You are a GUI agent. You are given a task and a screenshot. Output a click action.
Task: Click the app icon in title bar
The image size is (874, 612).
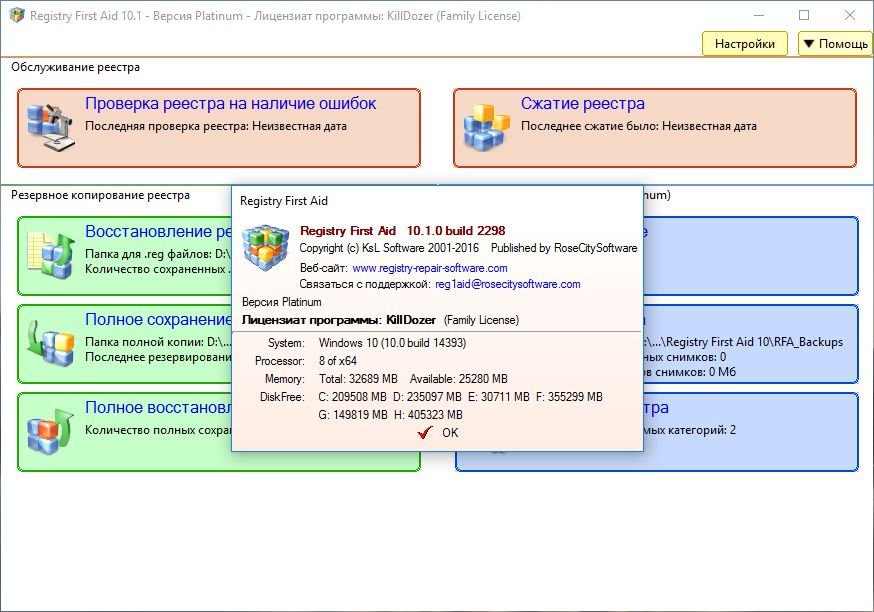tap(17, 16)
